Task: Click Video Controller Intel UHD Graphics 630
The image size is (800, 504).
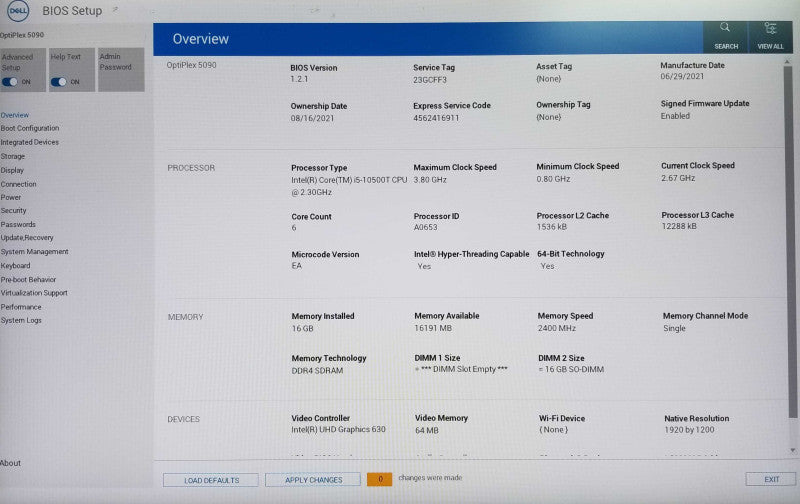Action: [x=338, y=430]
